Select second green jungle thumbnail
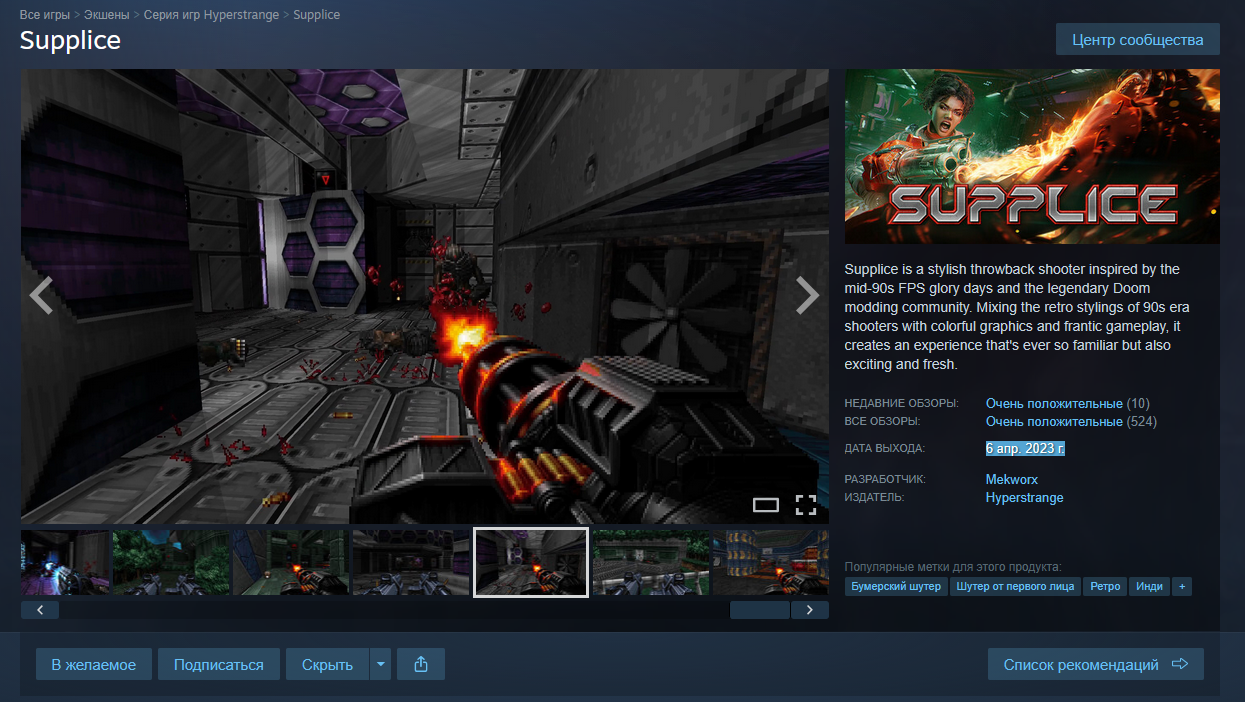 tap(171, 563)
